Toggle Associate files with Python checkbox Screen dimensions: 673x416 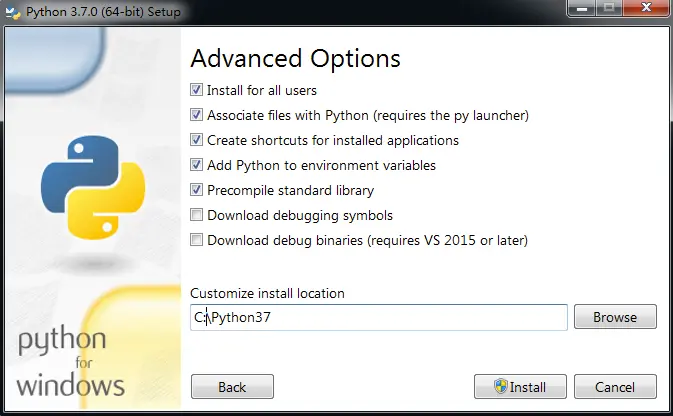click(197, 115)
